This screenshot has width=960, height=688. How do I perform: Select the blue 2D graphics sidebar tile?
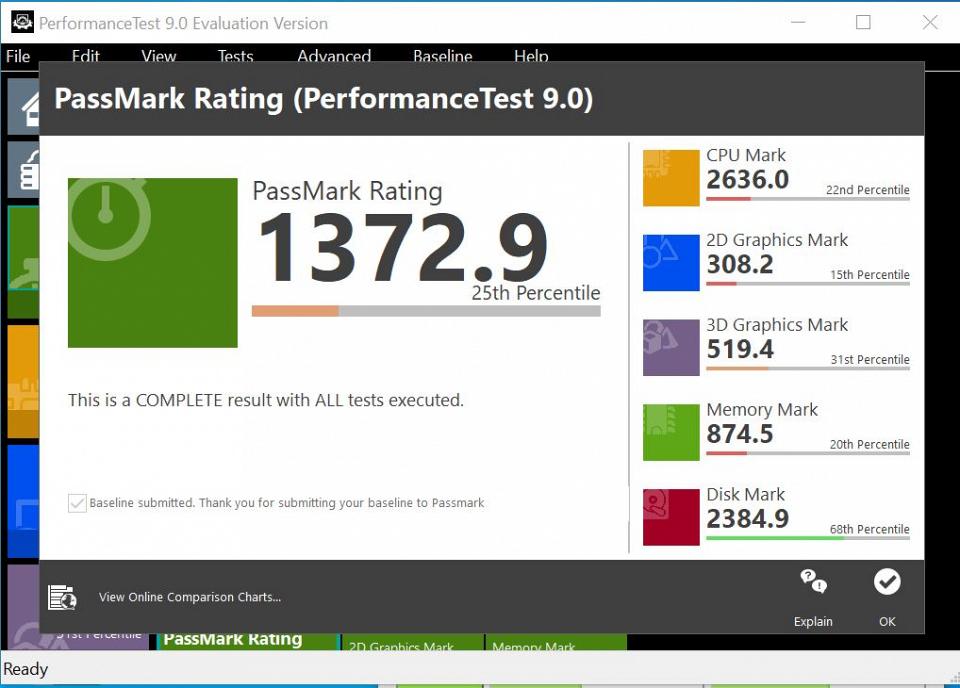(x=24, y=501)
